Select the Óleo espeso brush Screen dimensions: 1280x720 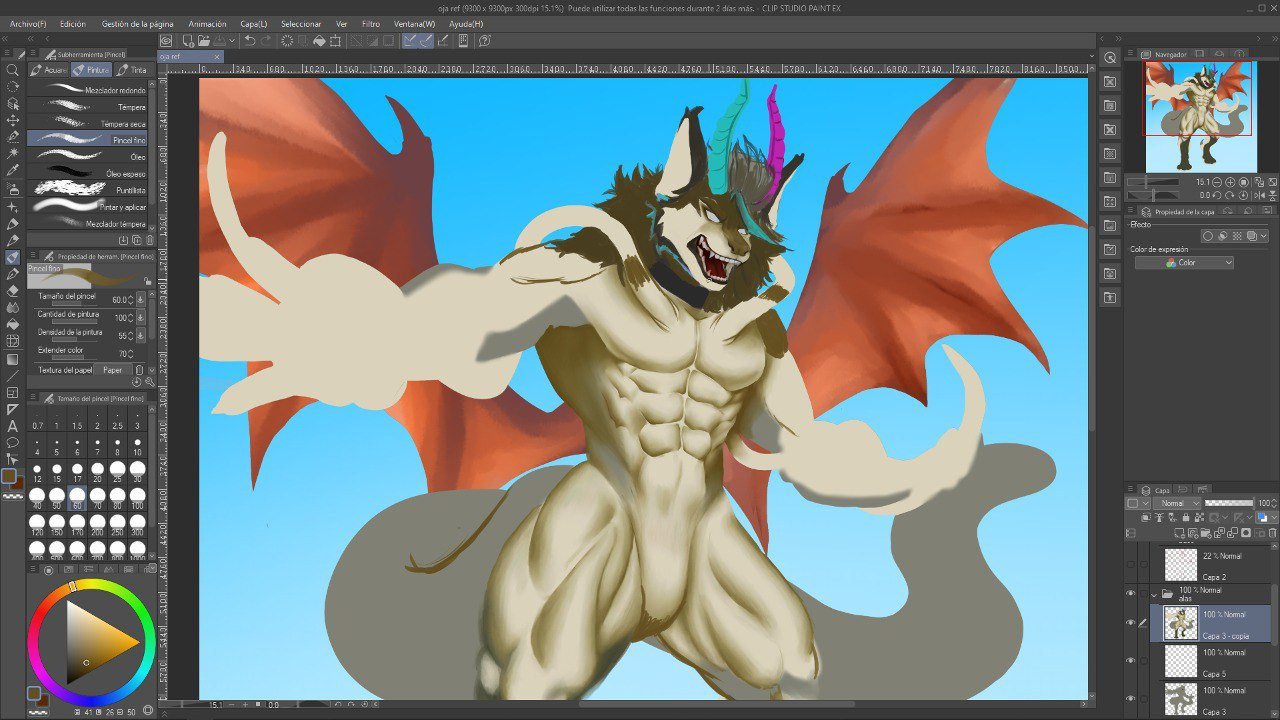(87, 173)
